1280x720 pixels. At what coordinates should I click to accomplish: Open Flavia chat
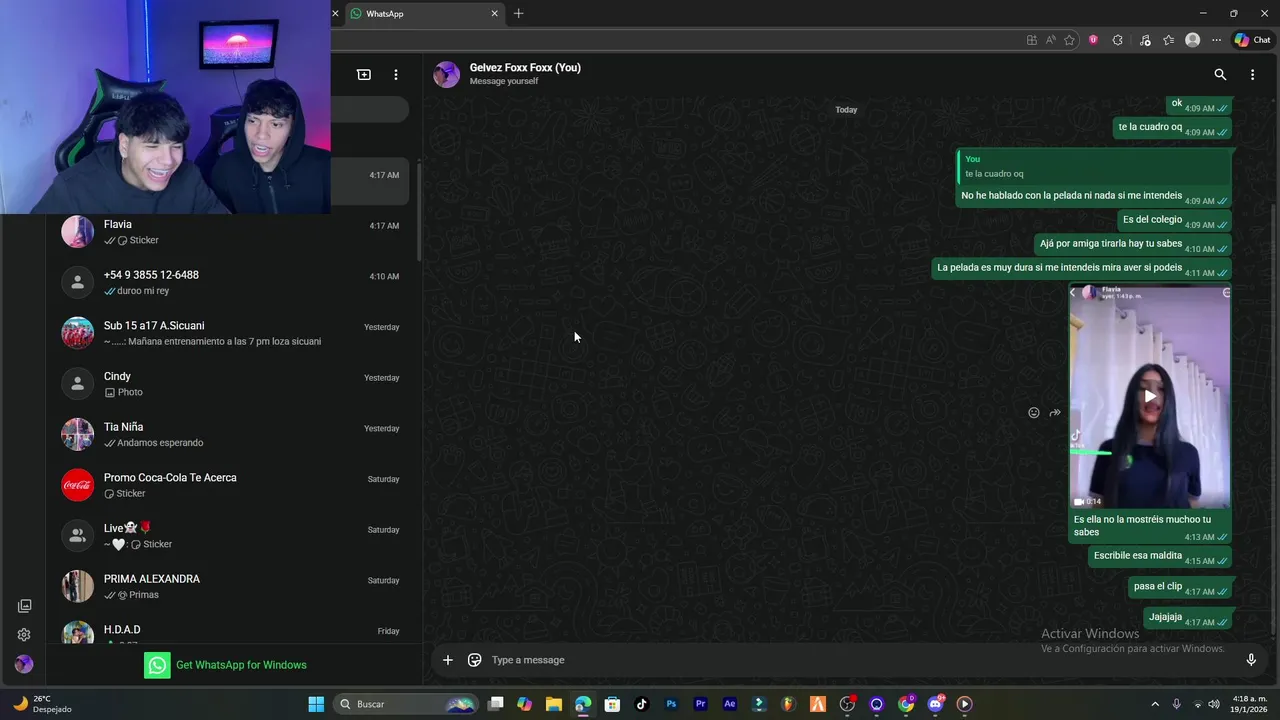(232, 232)
